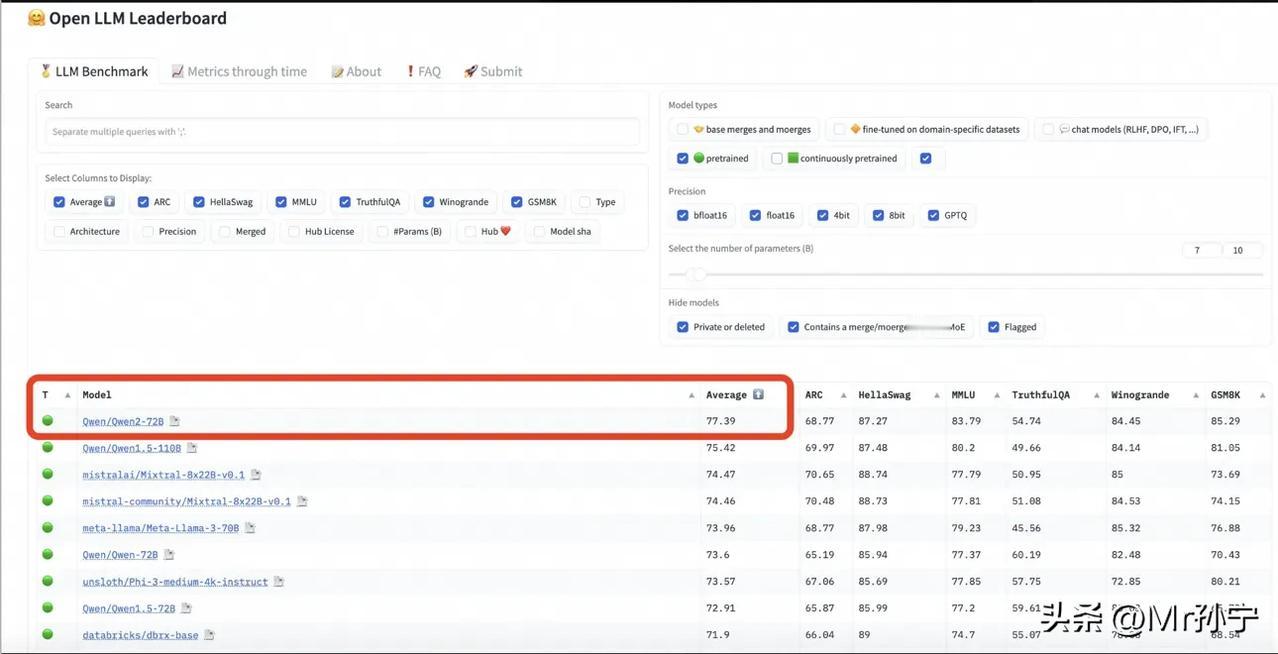Click the sort arrow in the T column header
Screen dimensions: 1278x654
(68, 395)
